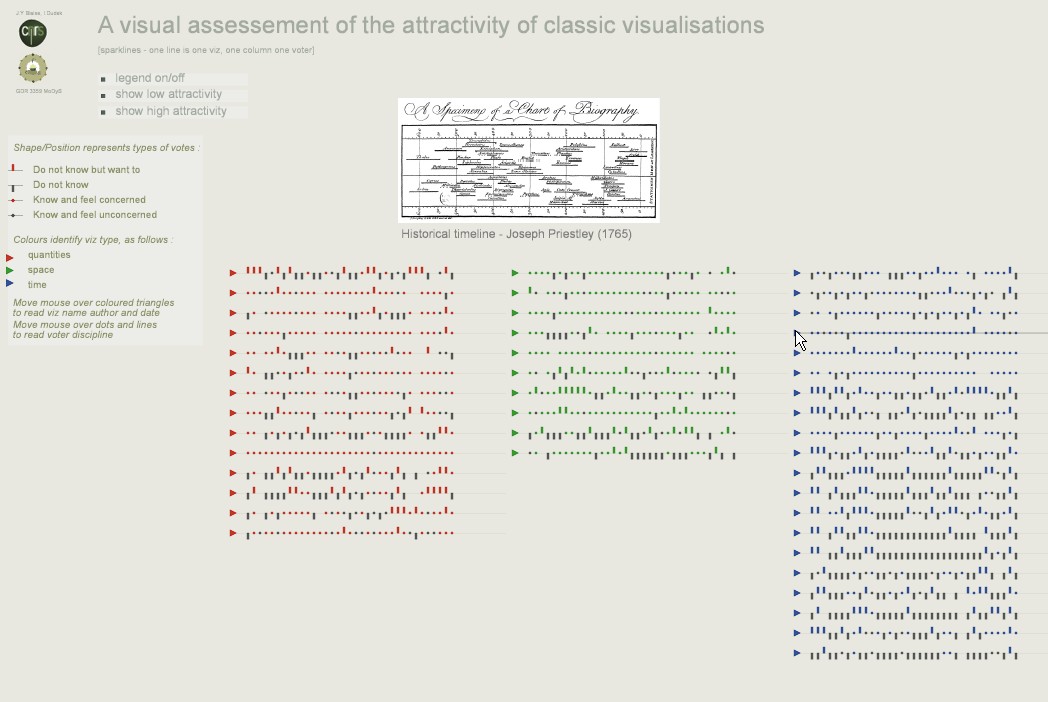Click the 'Do not know' legend symbol

click(15, 186)
